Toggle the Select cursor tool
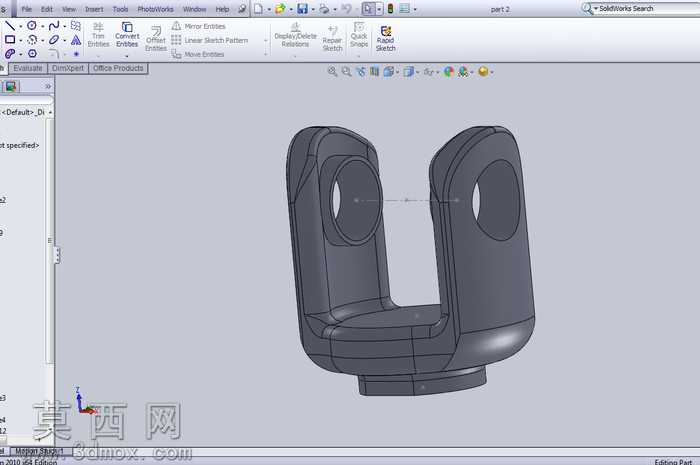The width and height of the screenshot is (700, 465). tap(368, 8)
